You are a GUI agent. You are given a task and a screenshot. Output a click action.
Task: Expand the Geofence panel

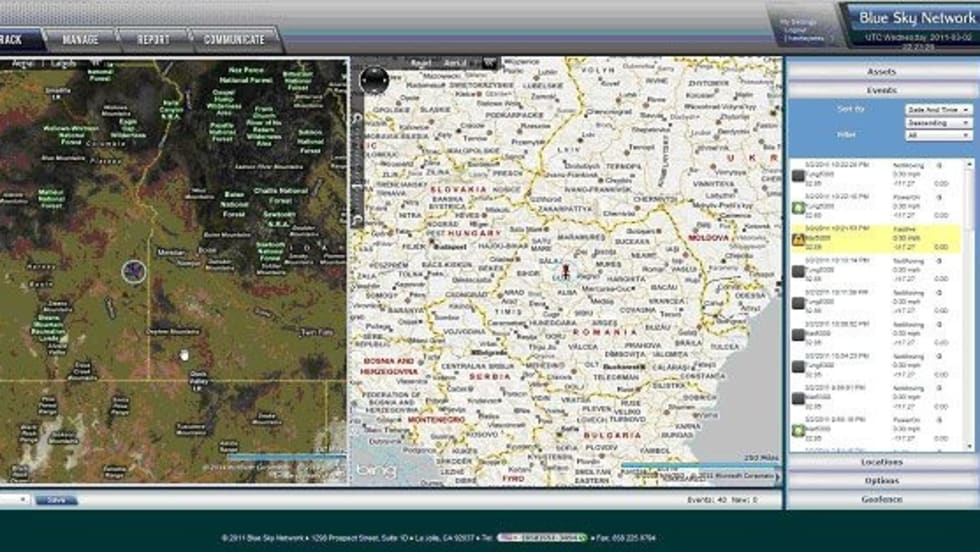click(x=881, y=499)
